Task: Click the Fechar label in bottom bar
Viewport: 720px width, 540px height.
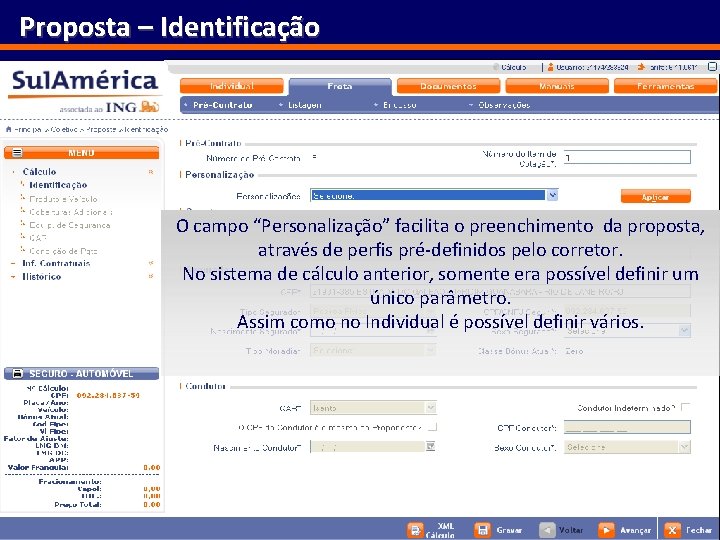Action: coord(698,530)
